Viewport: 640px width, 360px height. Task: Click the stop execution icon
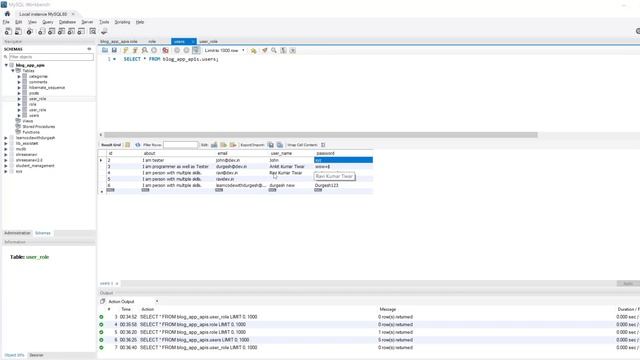click(x=154, y=50)
